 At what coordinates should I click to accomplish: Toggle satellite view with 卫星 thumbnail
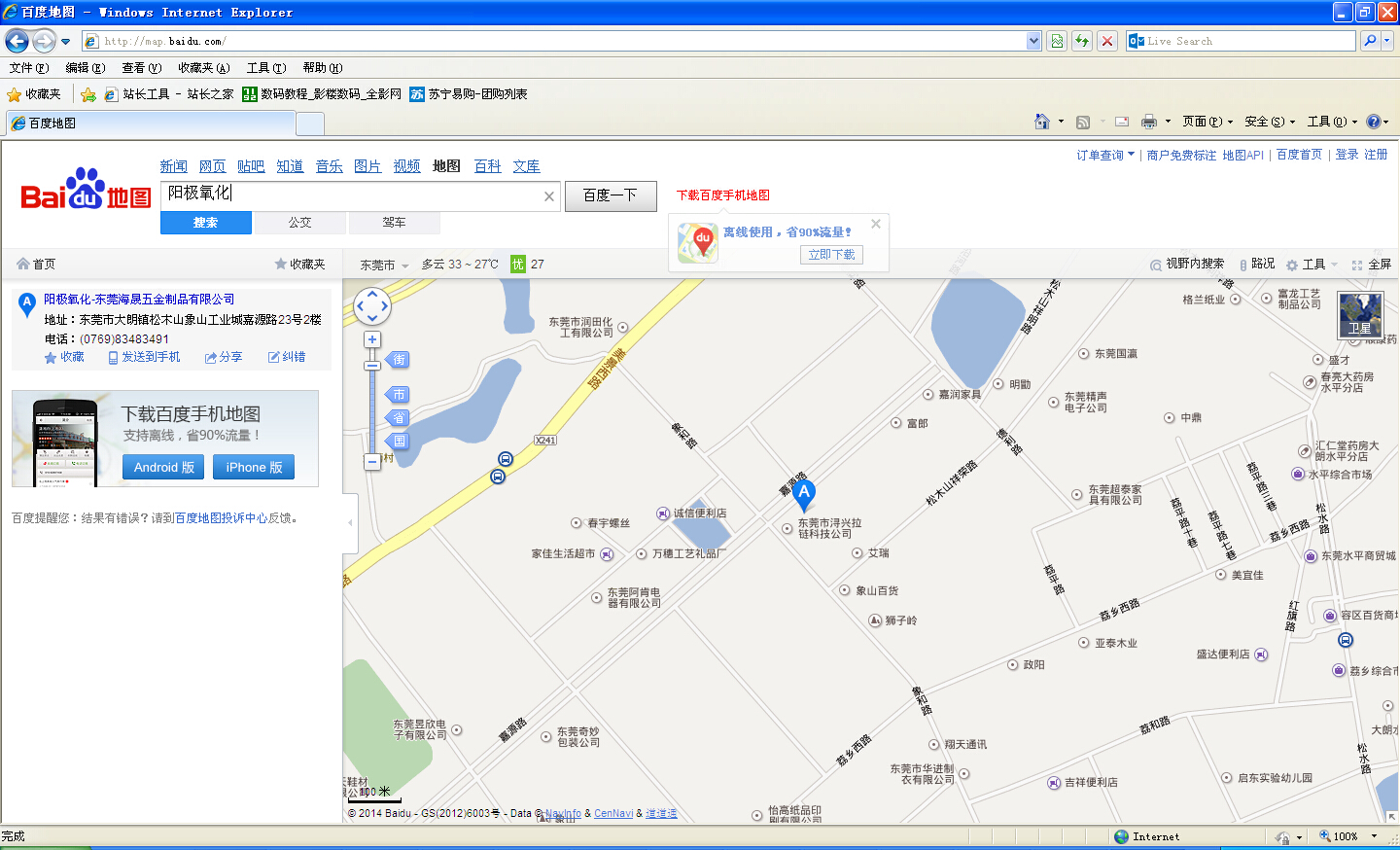point(1359,314)
